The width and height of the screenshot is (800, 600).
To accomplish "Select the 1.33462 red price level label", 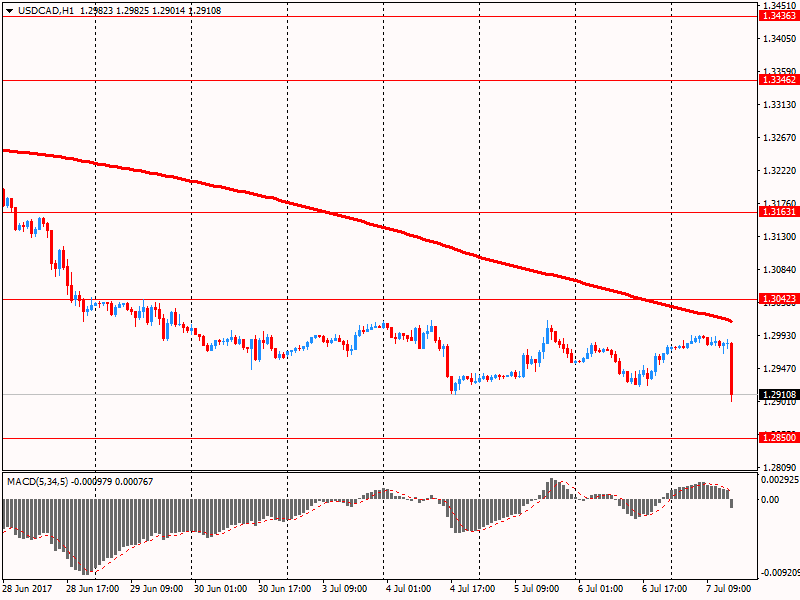I will tap(779, 80).
